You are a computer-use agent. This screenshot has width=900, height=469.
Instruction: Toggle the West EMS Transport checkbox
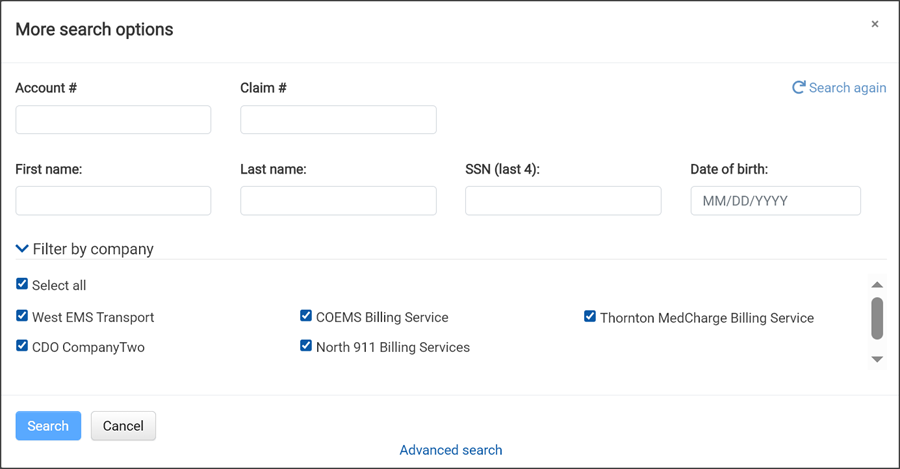coord(22,316)
